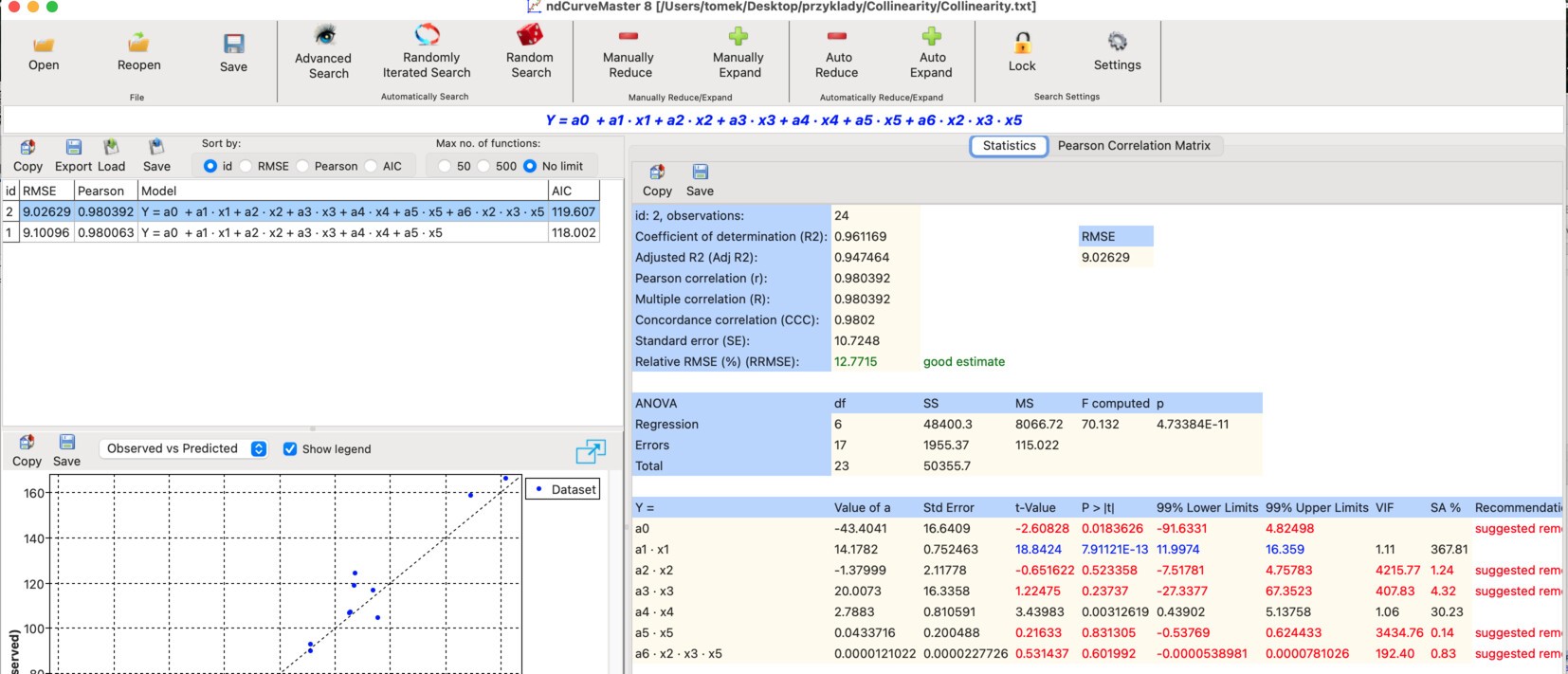Image resolution: width=1568 pixels, height=674 pixels.
Task: Sort models by RMSE
Action: click(x=246, y=166)
